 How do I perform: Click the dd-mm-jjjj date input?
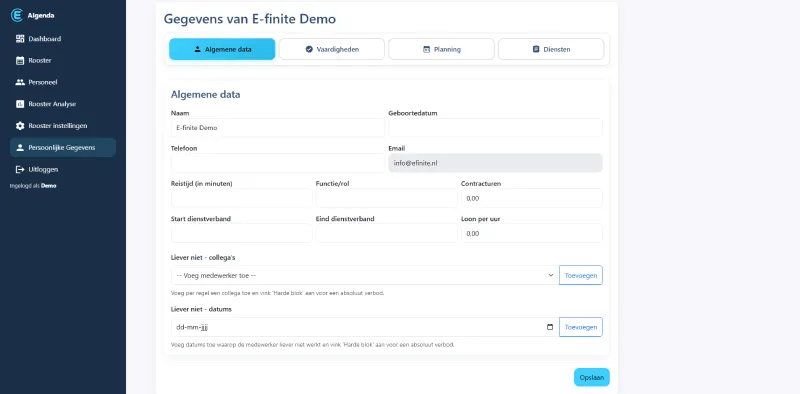[x=364, y=327]
